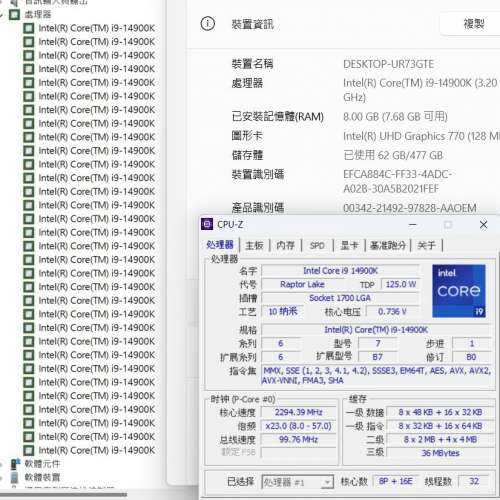Open the 主板 tab in CPU-Z

(254, 246)
